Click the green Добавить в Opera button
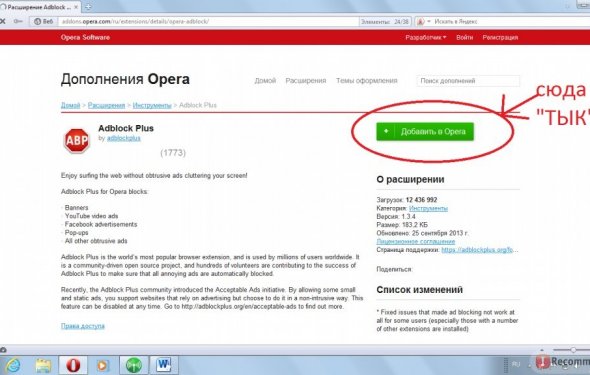The image size is (590, 375). (425, 132)
